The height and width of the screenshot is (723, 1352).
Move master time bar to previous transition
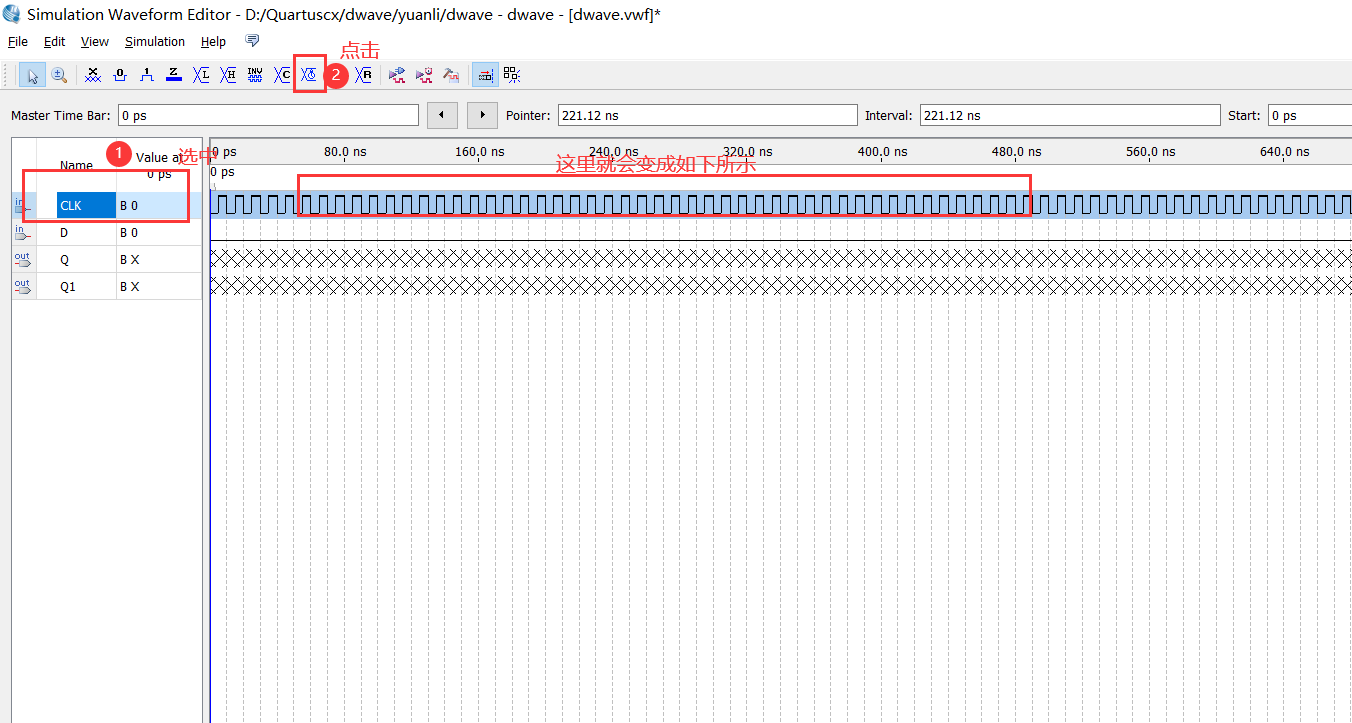pyautogui.click(x=442, y=115)
